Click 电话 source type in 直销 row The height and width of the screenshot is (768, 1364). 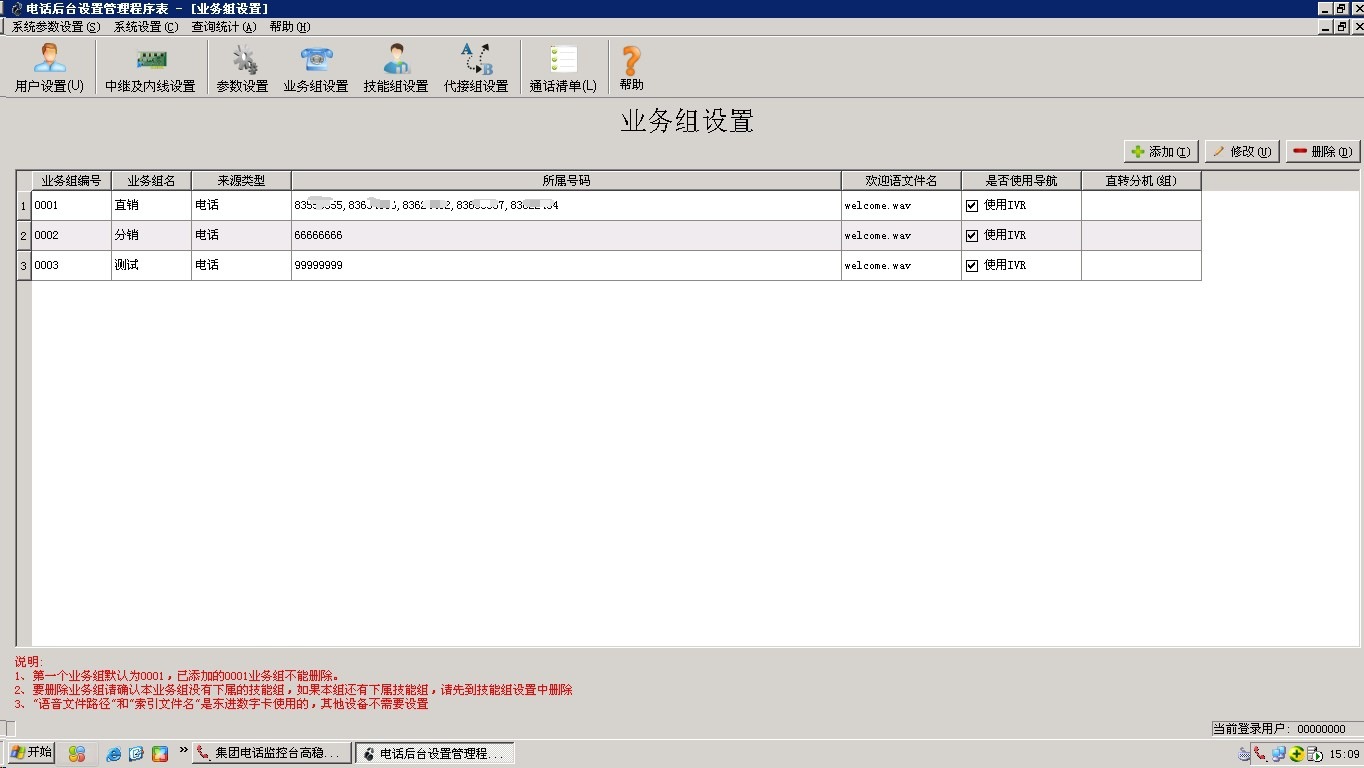pos(241,206)
